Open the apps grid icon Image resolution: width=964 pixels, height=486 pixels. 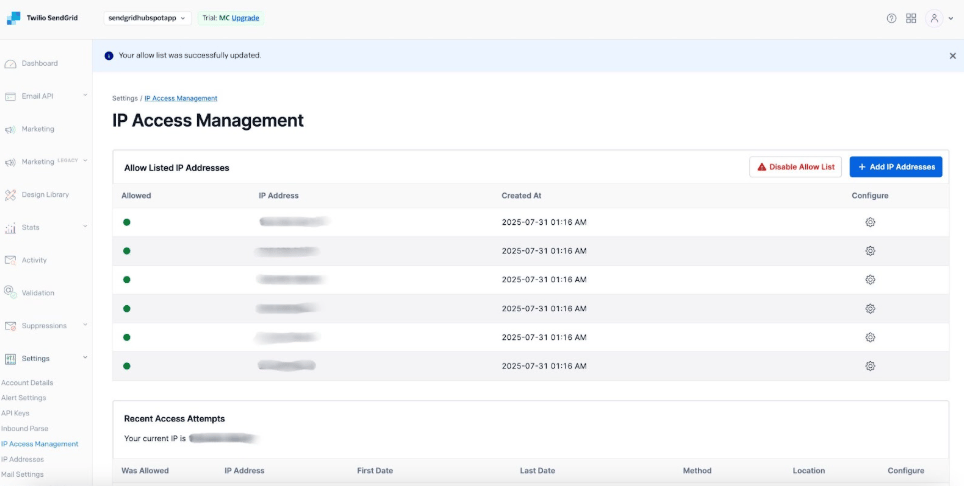[911, 18]
